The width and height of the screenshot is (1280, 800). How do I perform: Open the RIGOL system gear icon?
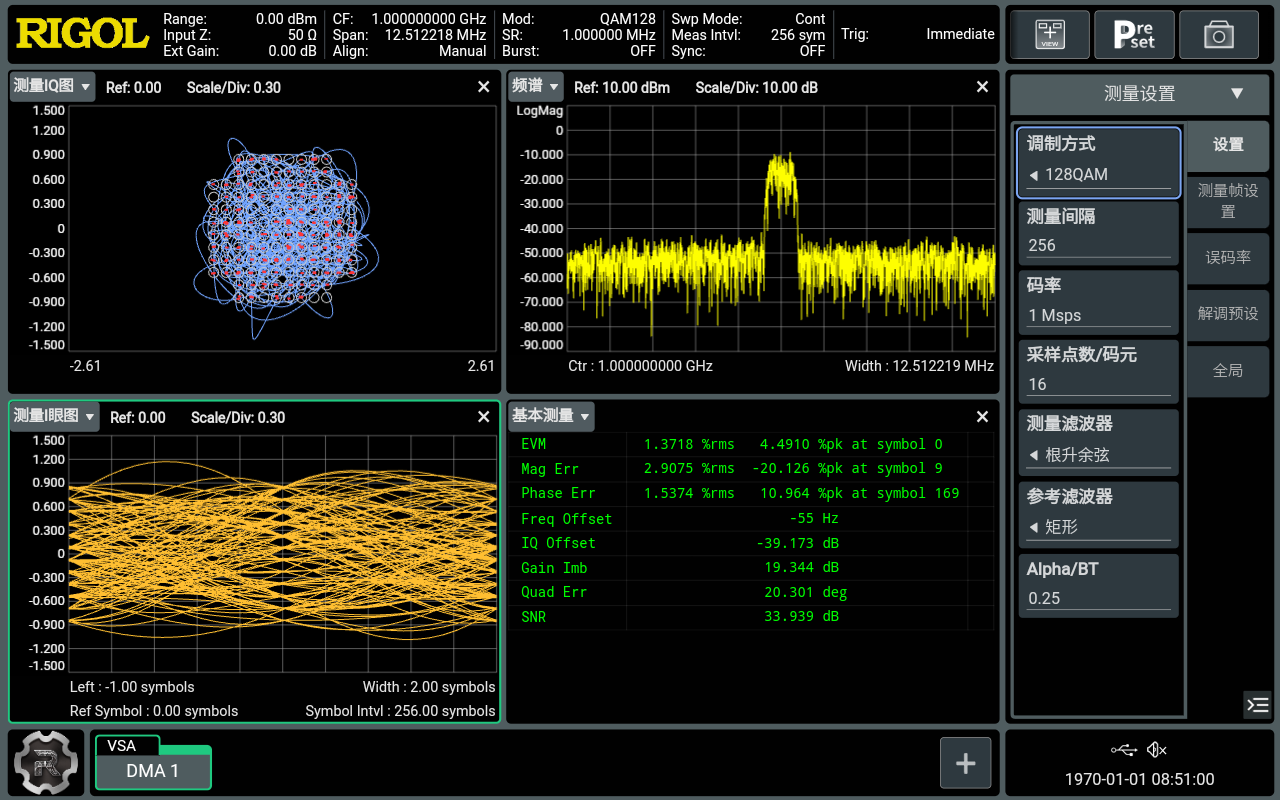pyautogui.click(x=44, y=762)
